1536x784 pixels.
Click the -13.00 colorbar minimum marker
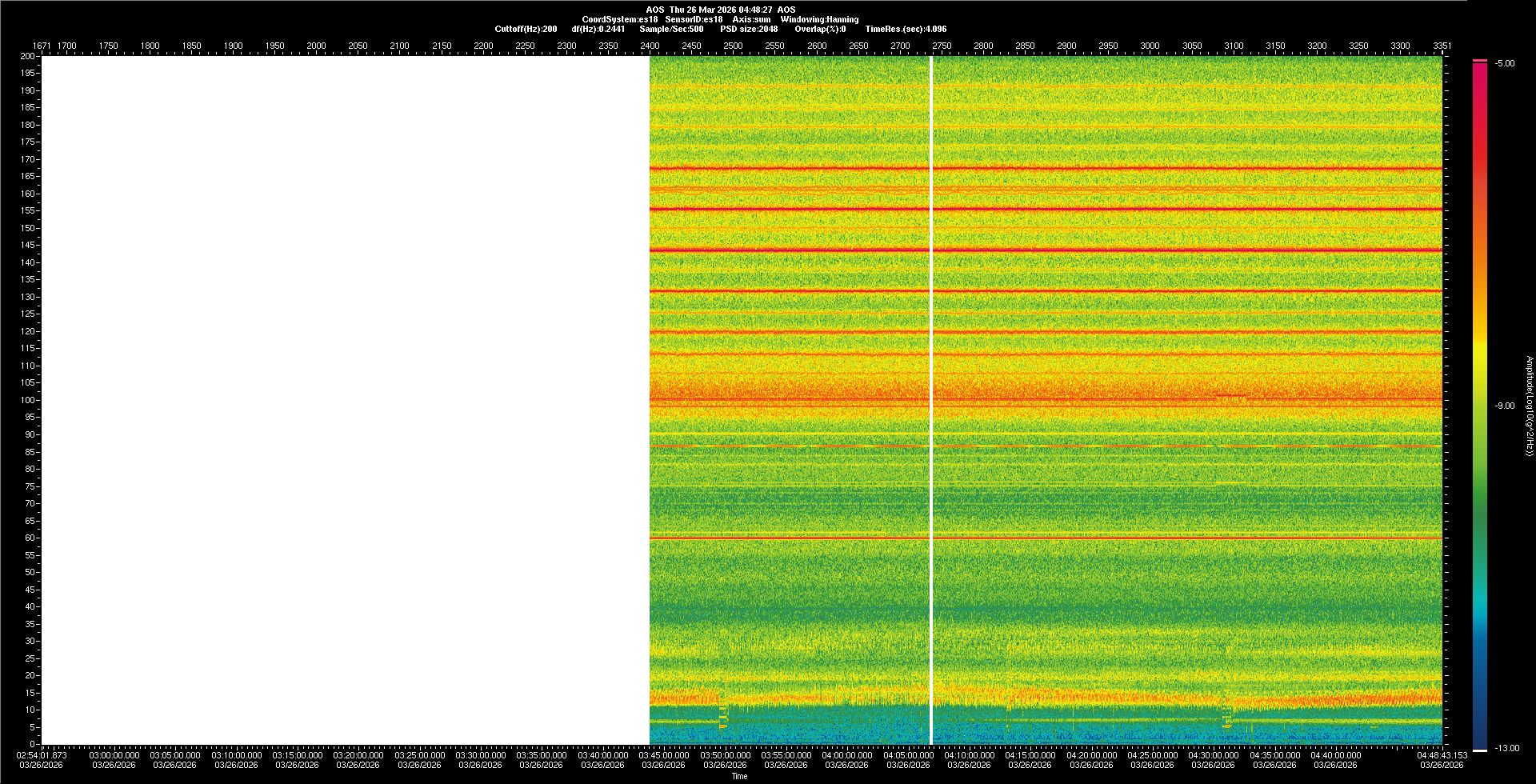click(x=1480, y=750)
